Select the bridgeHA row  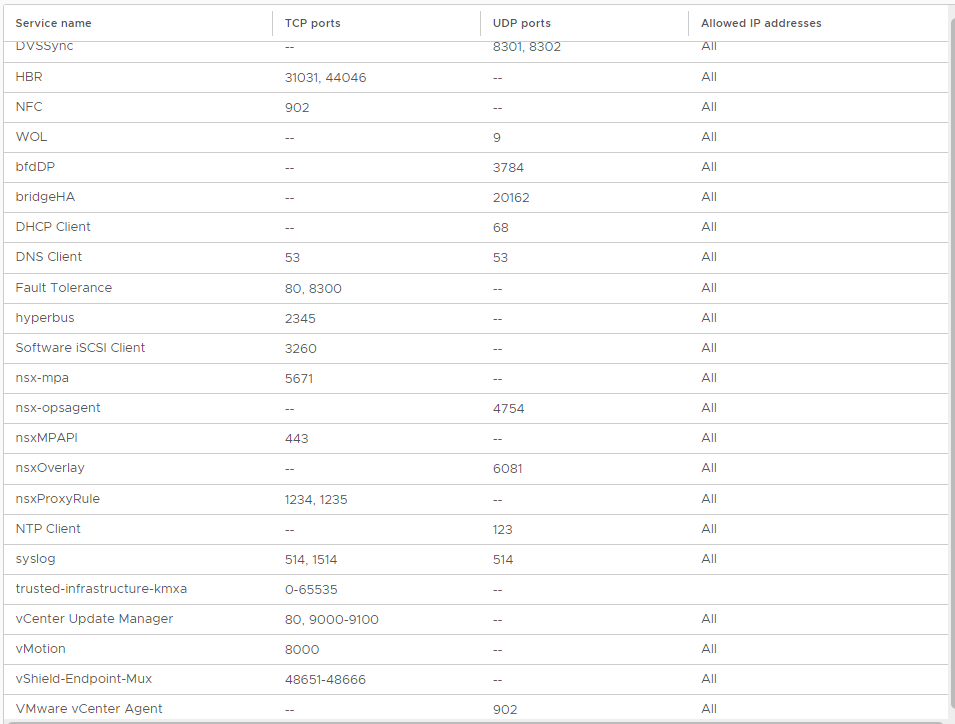click(x=476, y=197)
